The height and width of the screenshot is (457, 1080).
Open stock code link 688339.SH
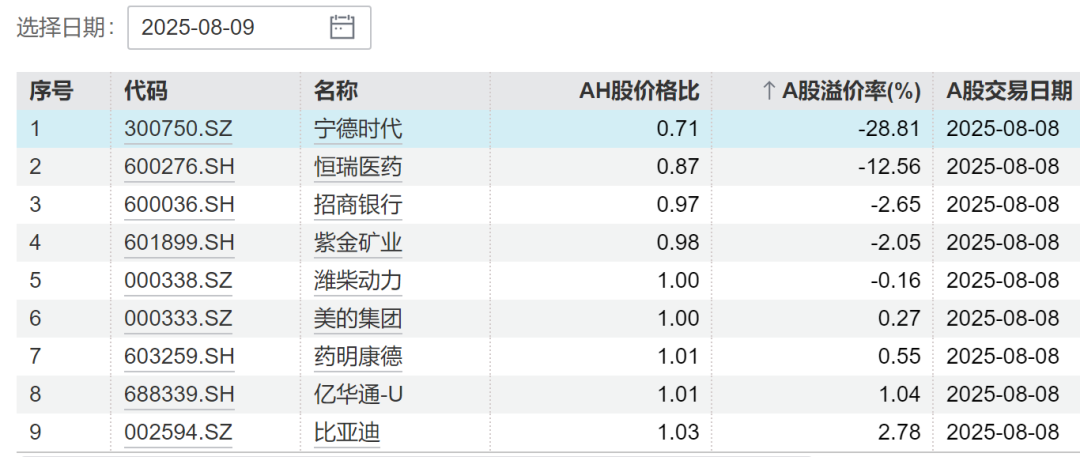coord(179,394)
